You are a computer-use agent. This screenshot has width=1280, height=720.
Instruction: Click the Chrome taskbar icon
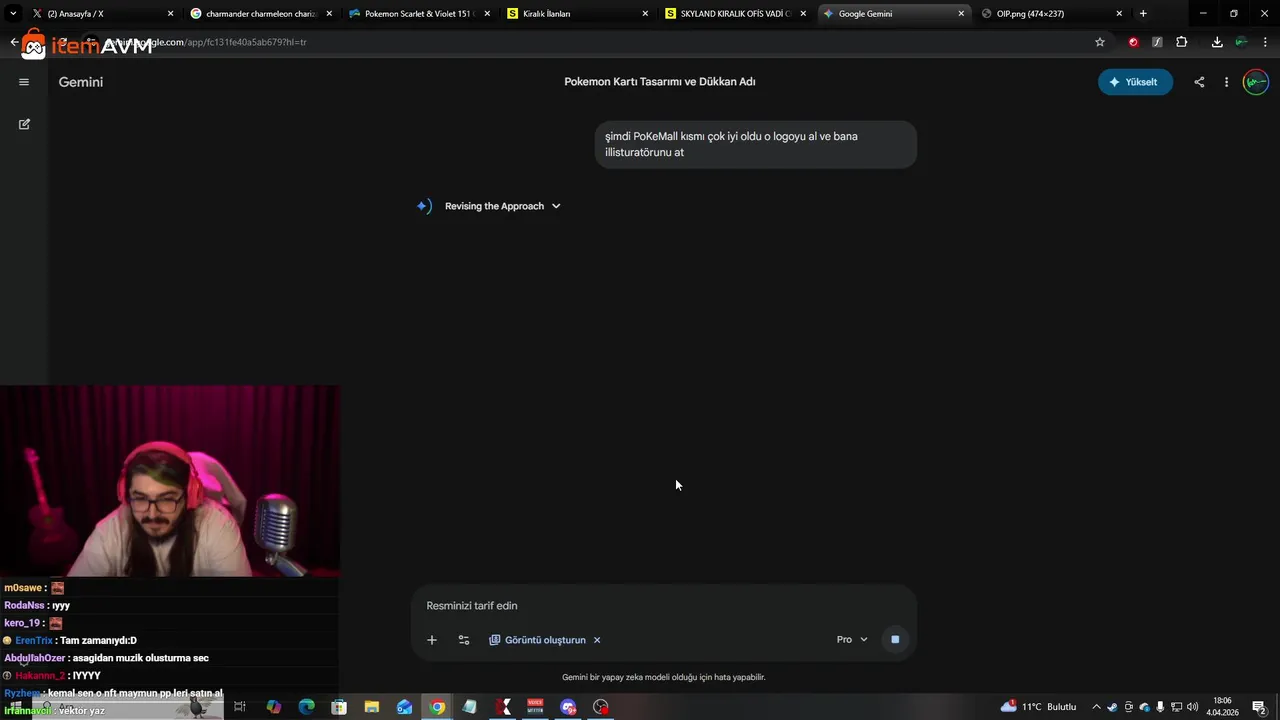pyautogui.click(x=437, y=707)
